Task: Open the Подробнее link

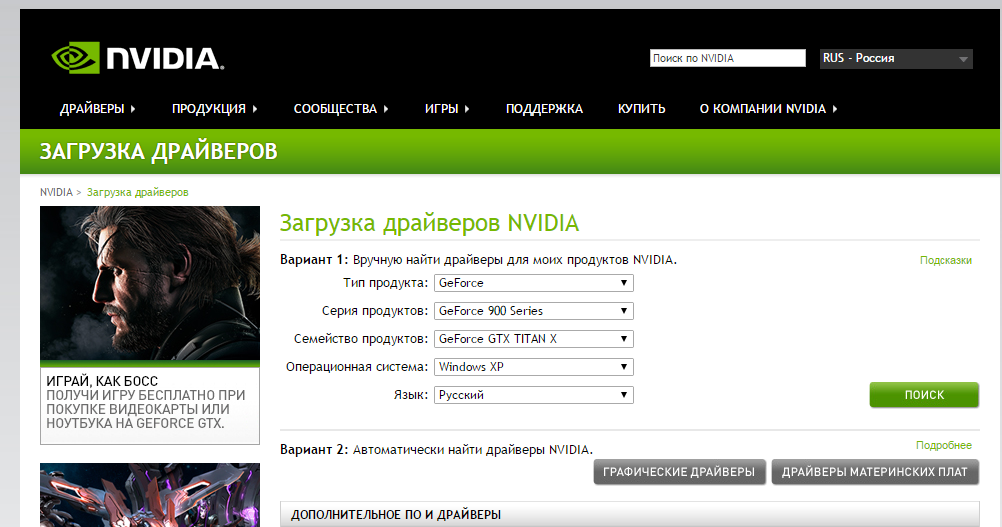Action: coord(944,445)
